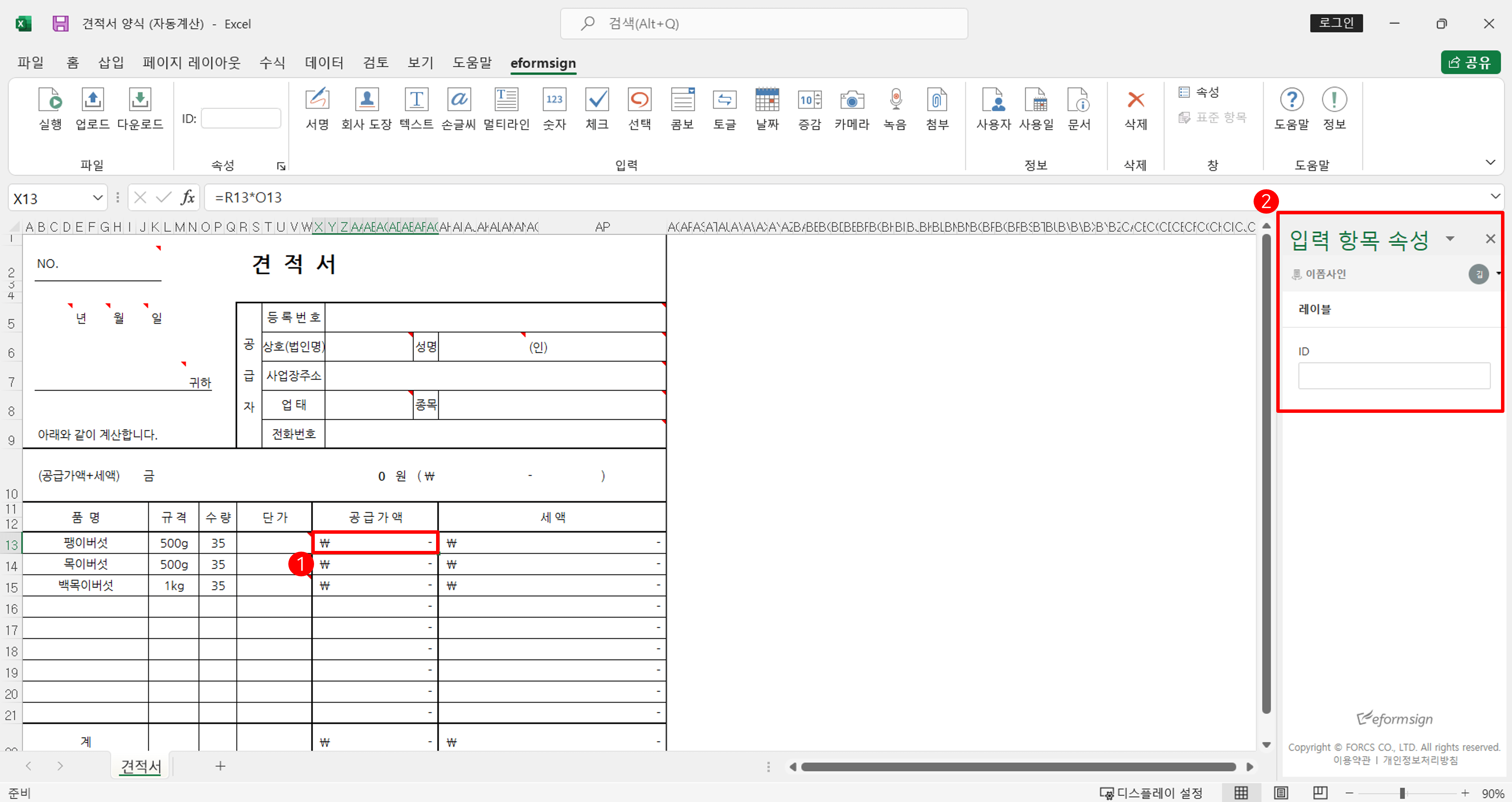Viewport: 1512px width, 802px height.
Task: Insert Document (문서) info field
Action: [1079, 109]
